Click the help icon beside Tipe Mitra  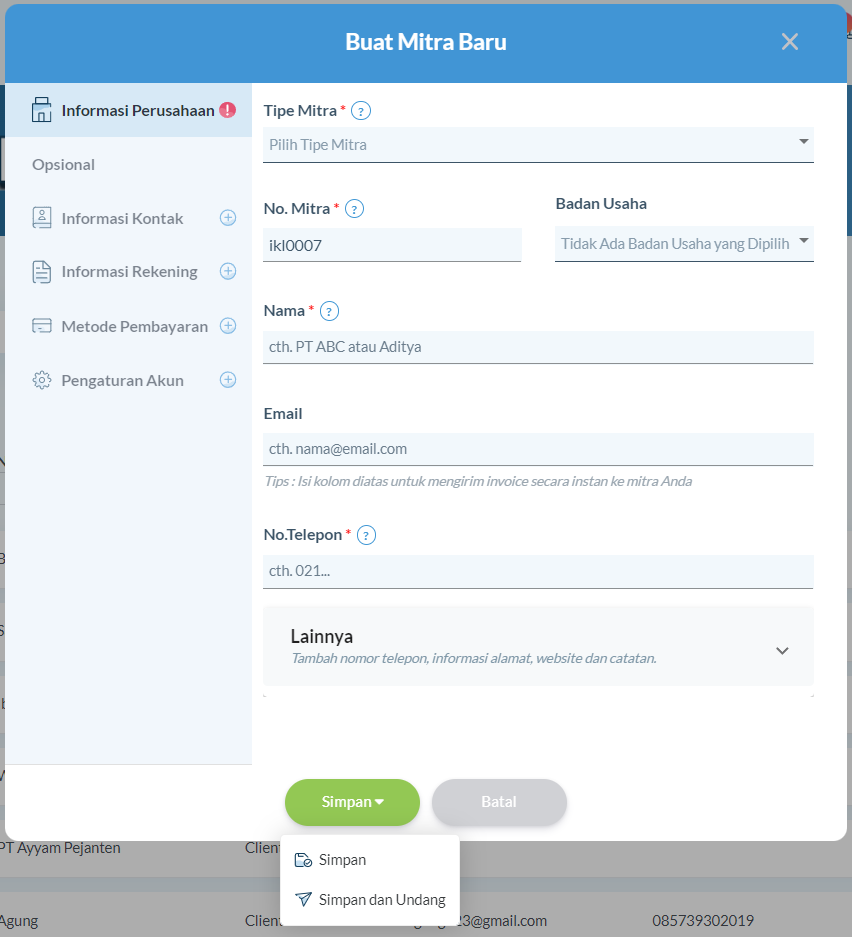pos(360,111)
